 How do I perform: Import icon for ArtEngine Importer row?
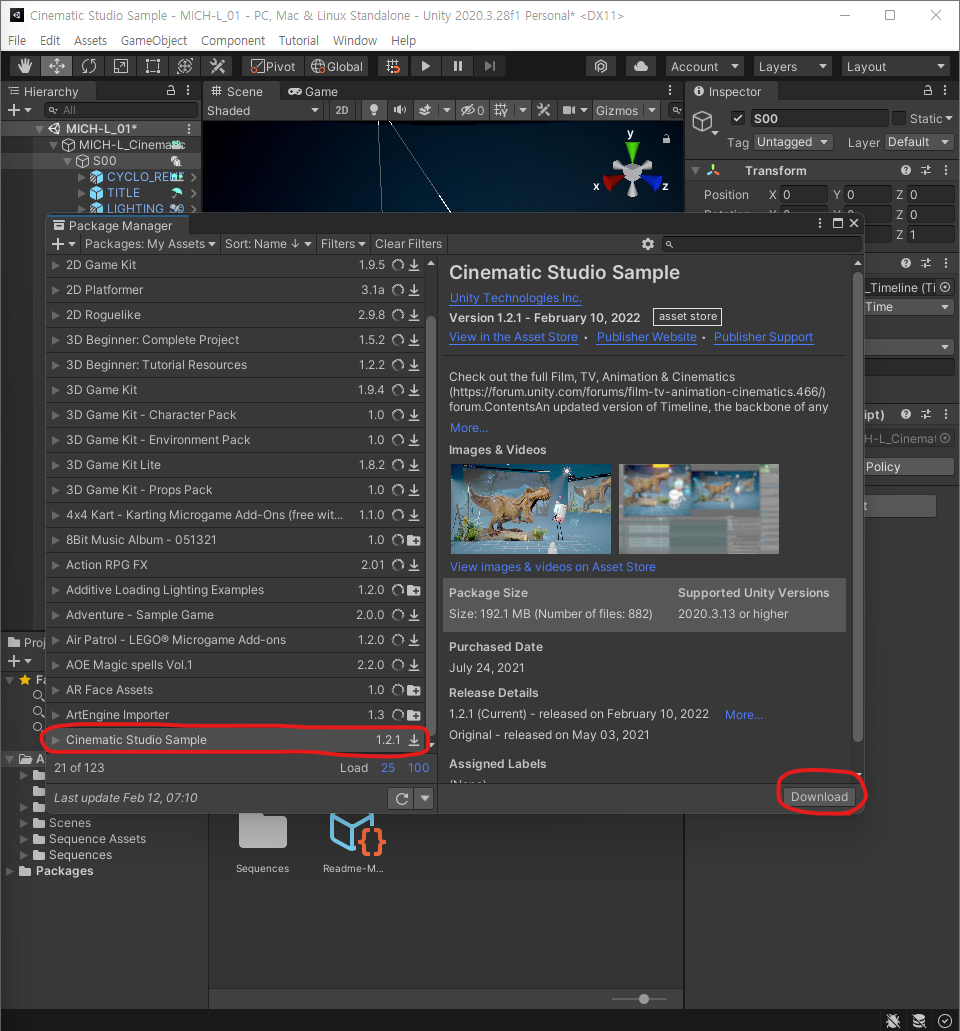[x=414, y=715]
